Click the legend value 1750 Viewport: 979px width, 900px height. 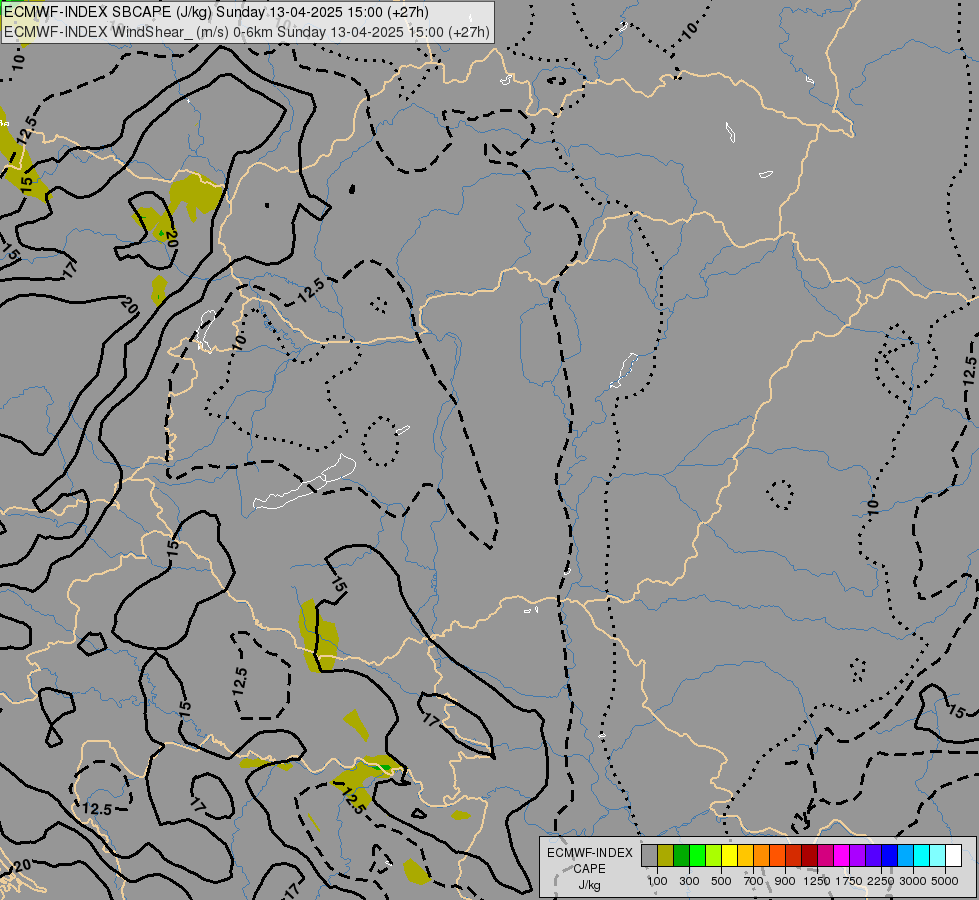849,881
